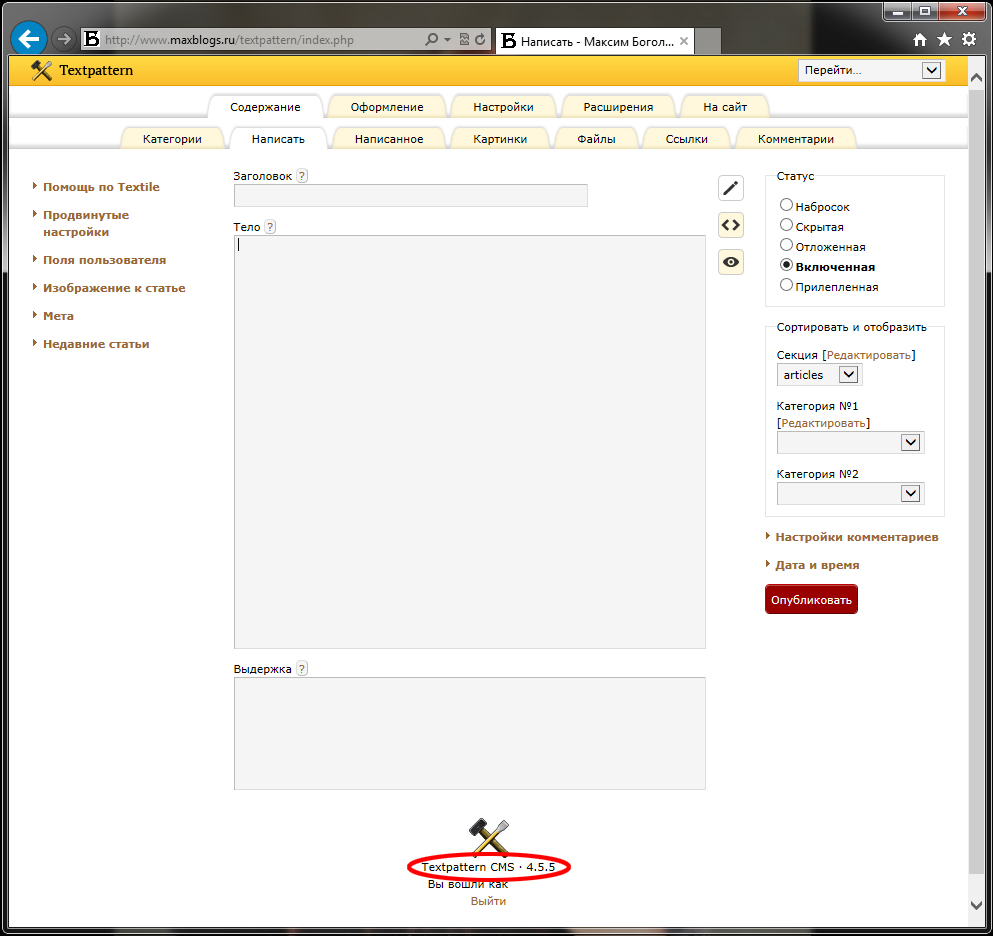
Task: Open the Комментарии subtab
Action: pos(796,139)
